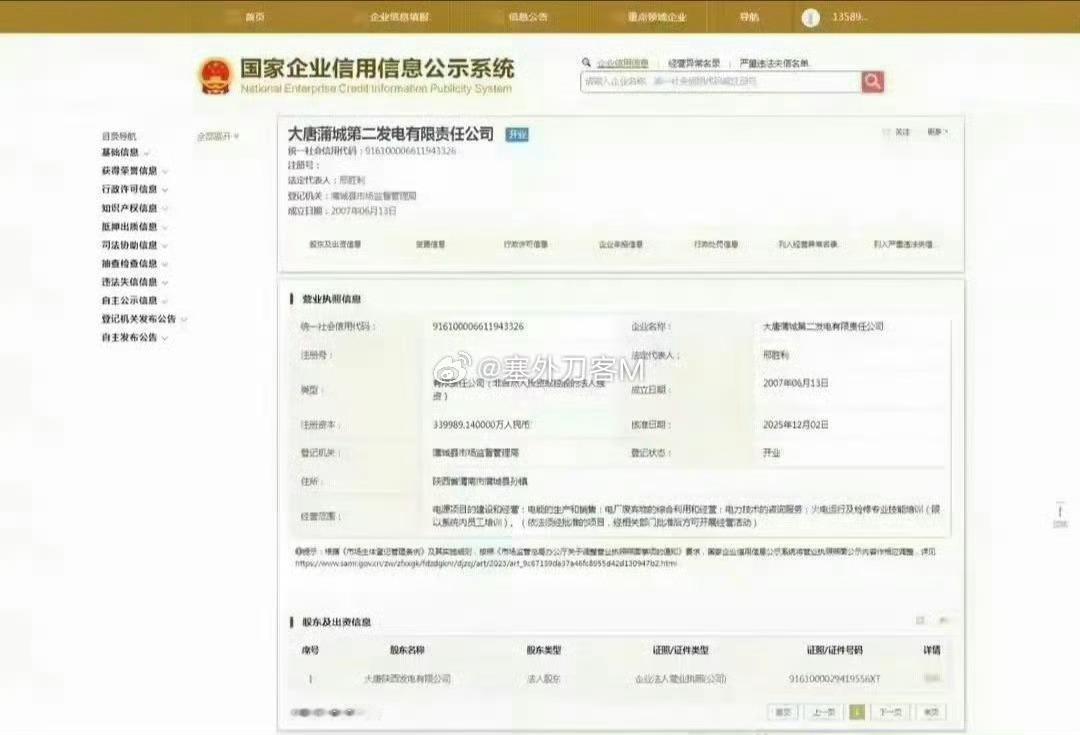This screenshot has width=1080, height=735.
Task: Open 企业信息填报 in the top navigation
Action: click(399, 17)
